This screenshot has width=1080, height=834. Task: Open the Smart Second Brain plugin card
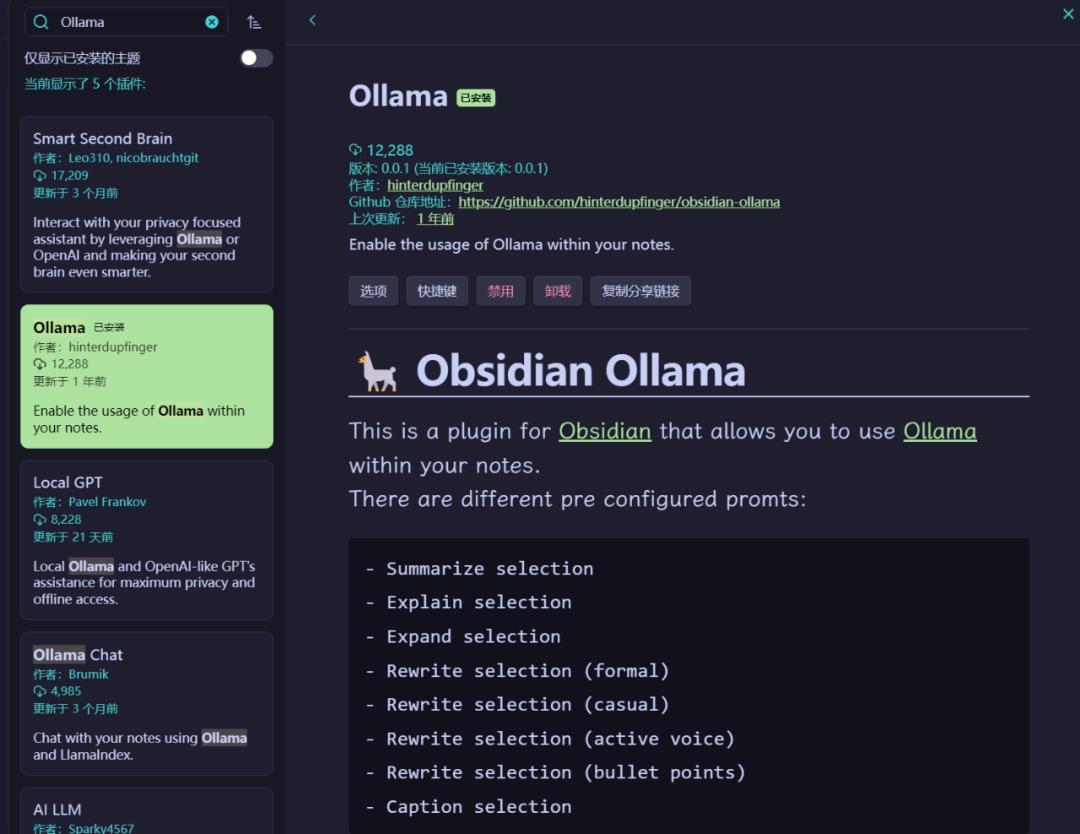coord(146,204)
